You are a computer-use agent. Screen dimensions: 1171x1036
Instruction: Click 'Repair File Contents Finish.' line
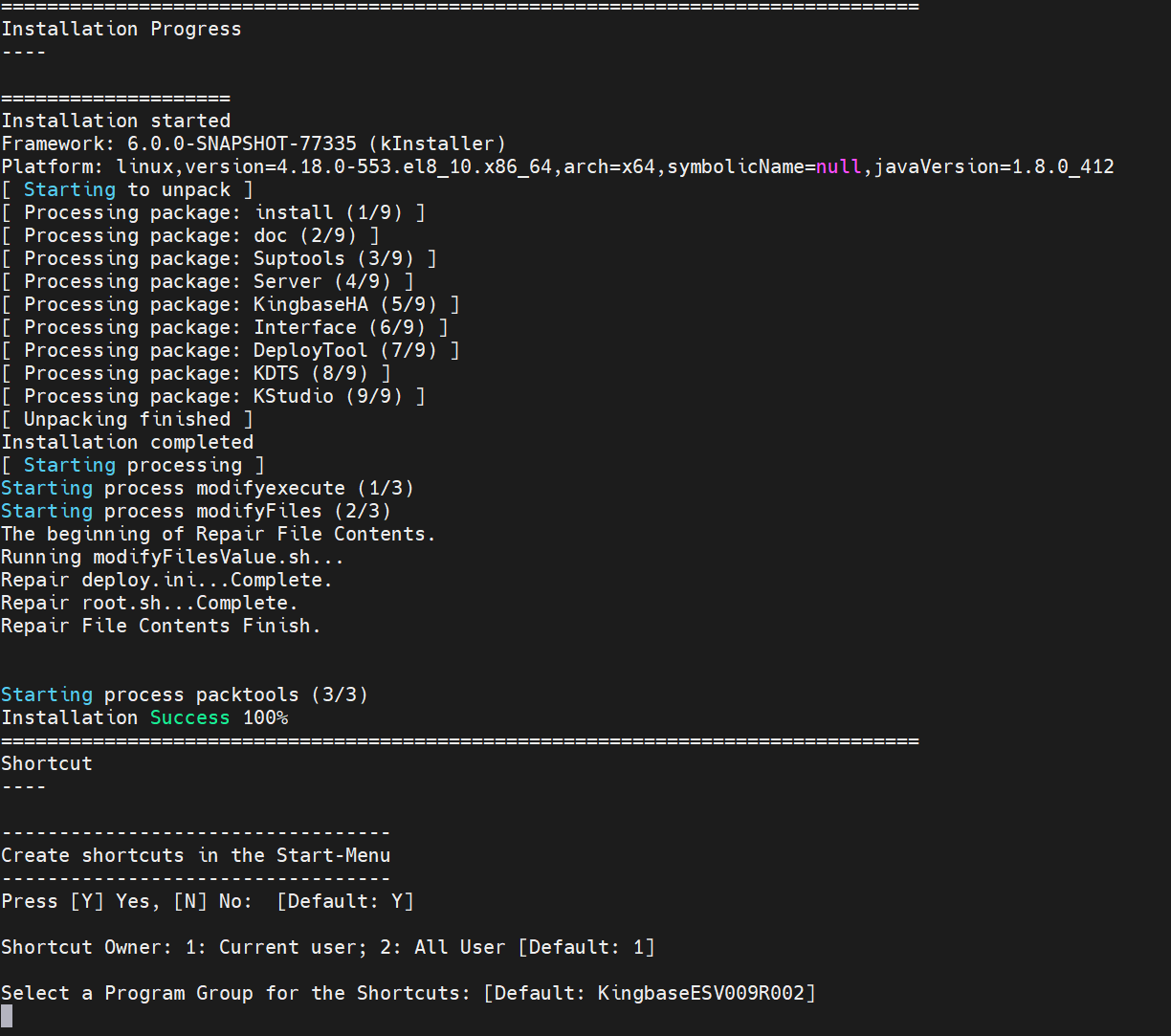162,626
